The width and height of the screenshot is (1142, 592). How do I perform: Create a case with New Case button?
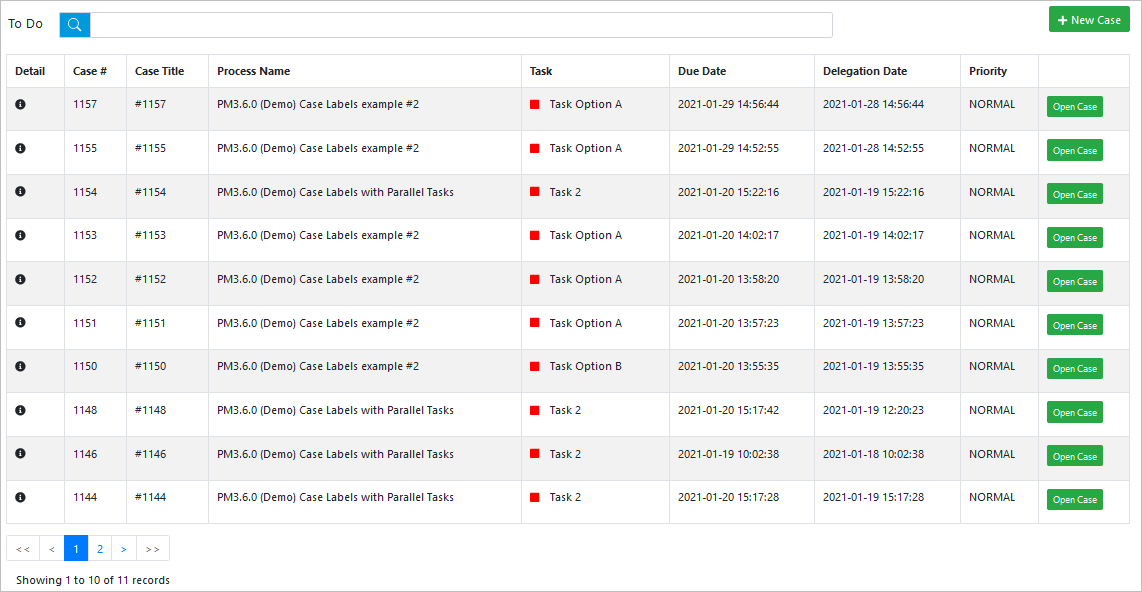pos(1089,20)
